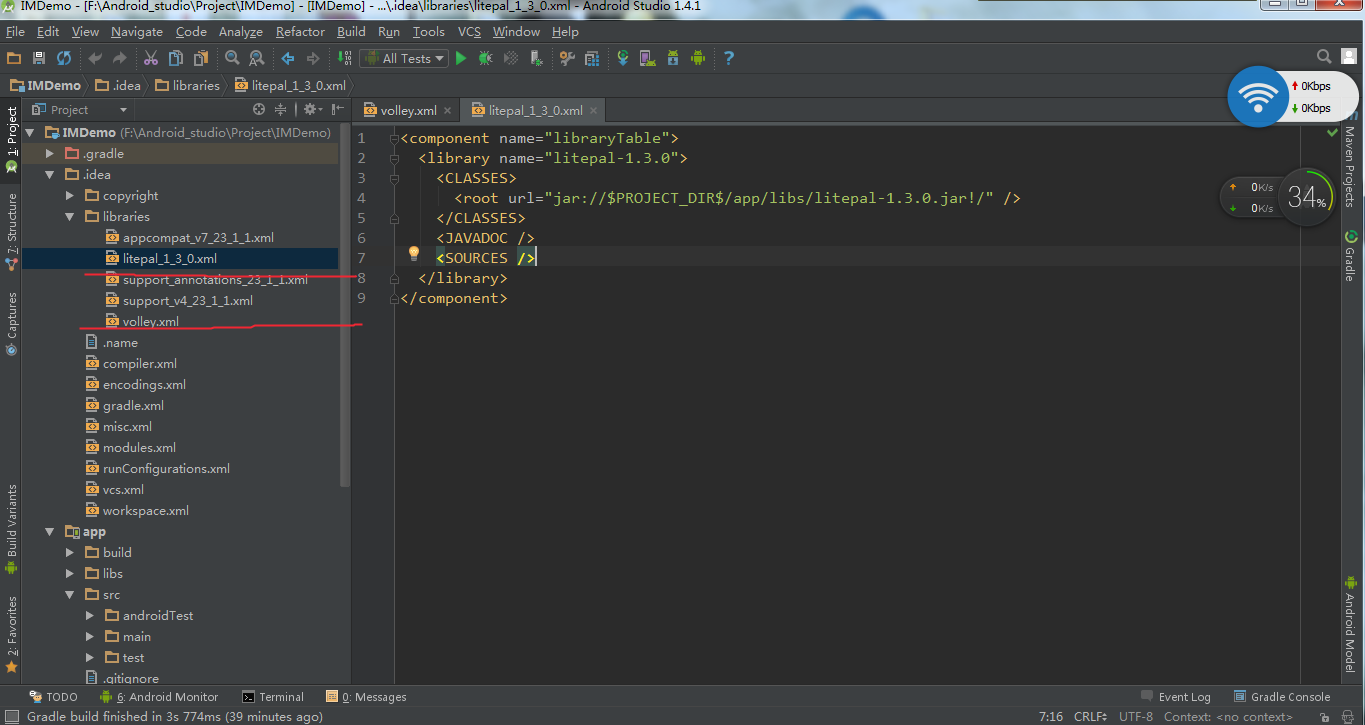
Task: Click the Copy icon in toolbar
Action: (176, 58)
